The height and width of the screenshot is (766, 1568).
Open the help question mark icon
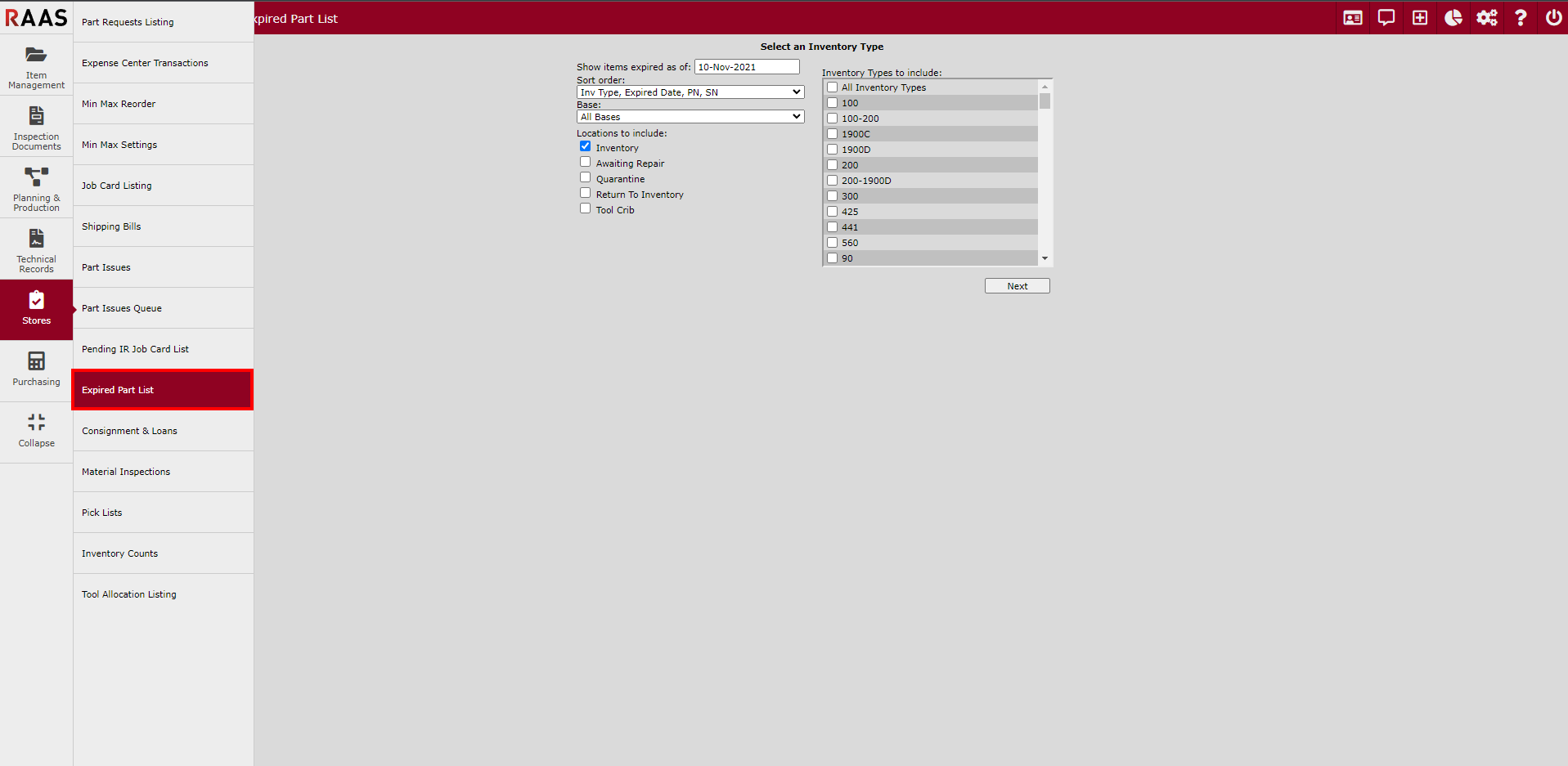(1520, 18)
